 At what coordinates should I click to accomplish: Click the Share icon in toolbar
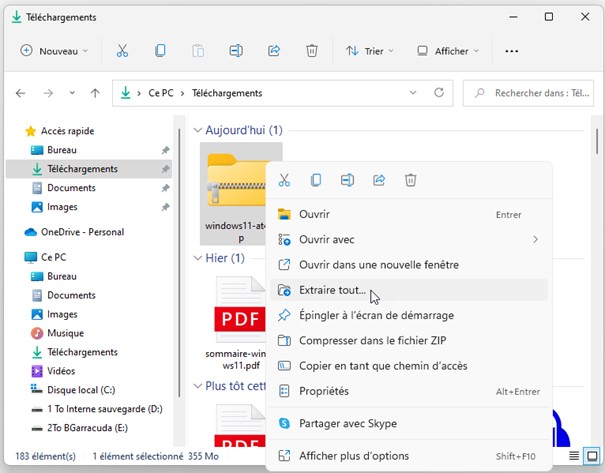pyautogui.click(x=274, y=51)
